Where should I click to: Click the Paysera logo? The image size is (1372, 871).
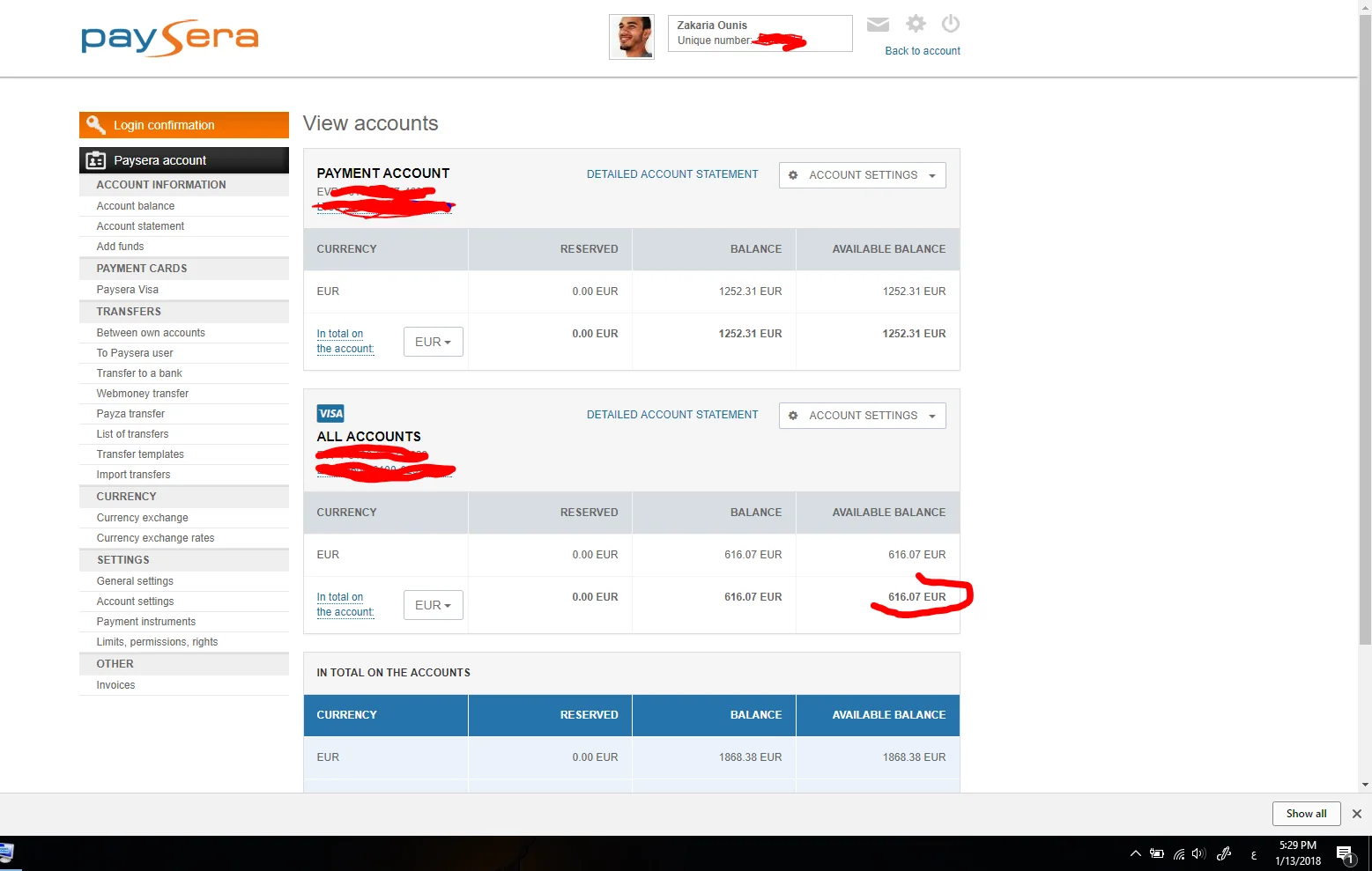tap(169, 39)
